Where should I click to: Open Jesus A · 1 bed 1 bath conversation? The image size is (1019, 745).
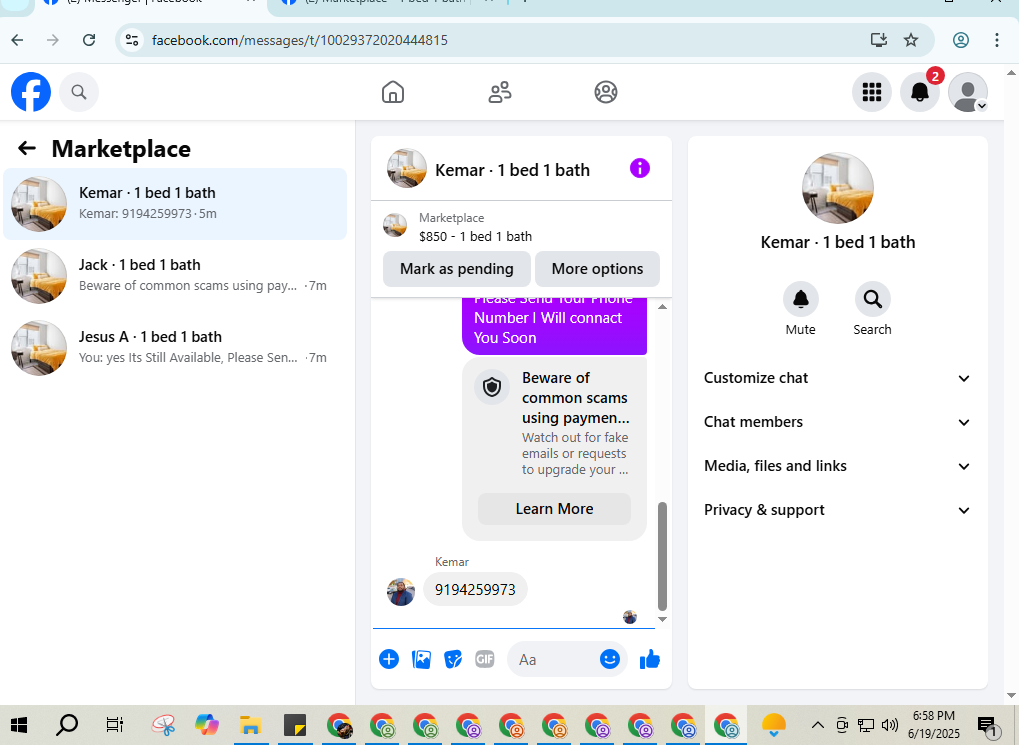(x=175, y=348)
